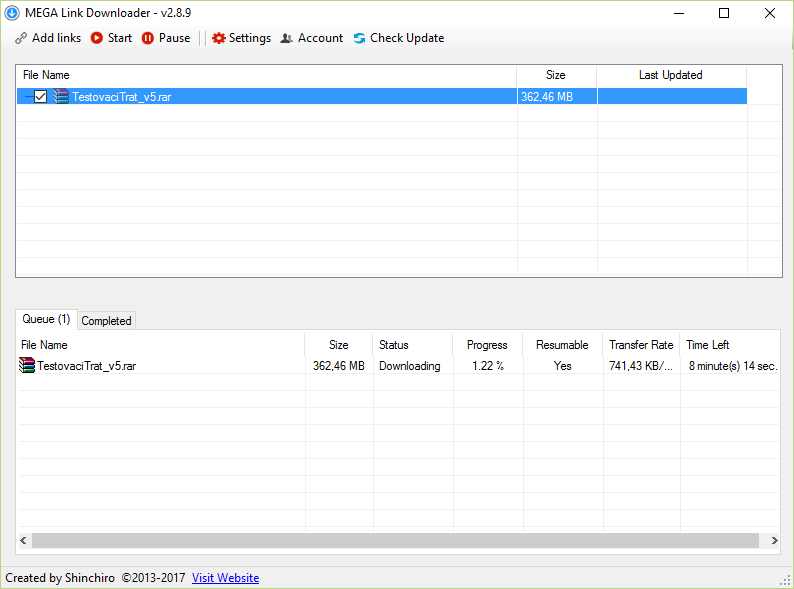Click the Check Update button label

(x=407, y=38)
